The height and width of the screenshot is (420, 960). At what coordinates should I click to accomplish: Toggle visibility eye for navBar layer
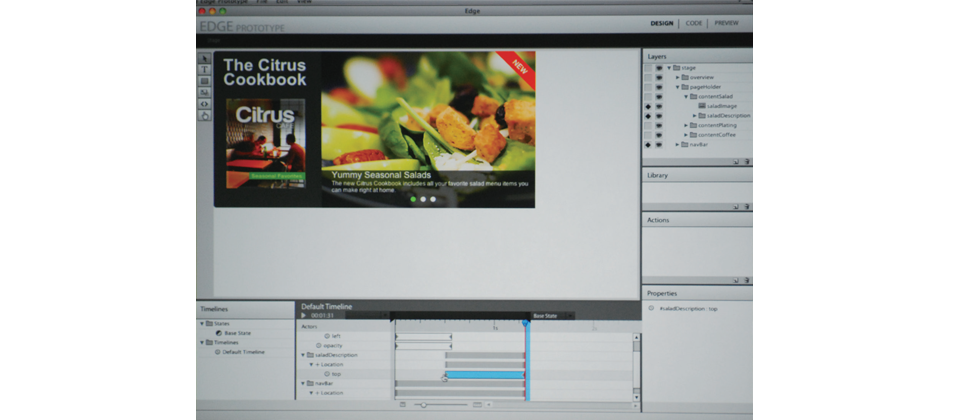(659, 144)
